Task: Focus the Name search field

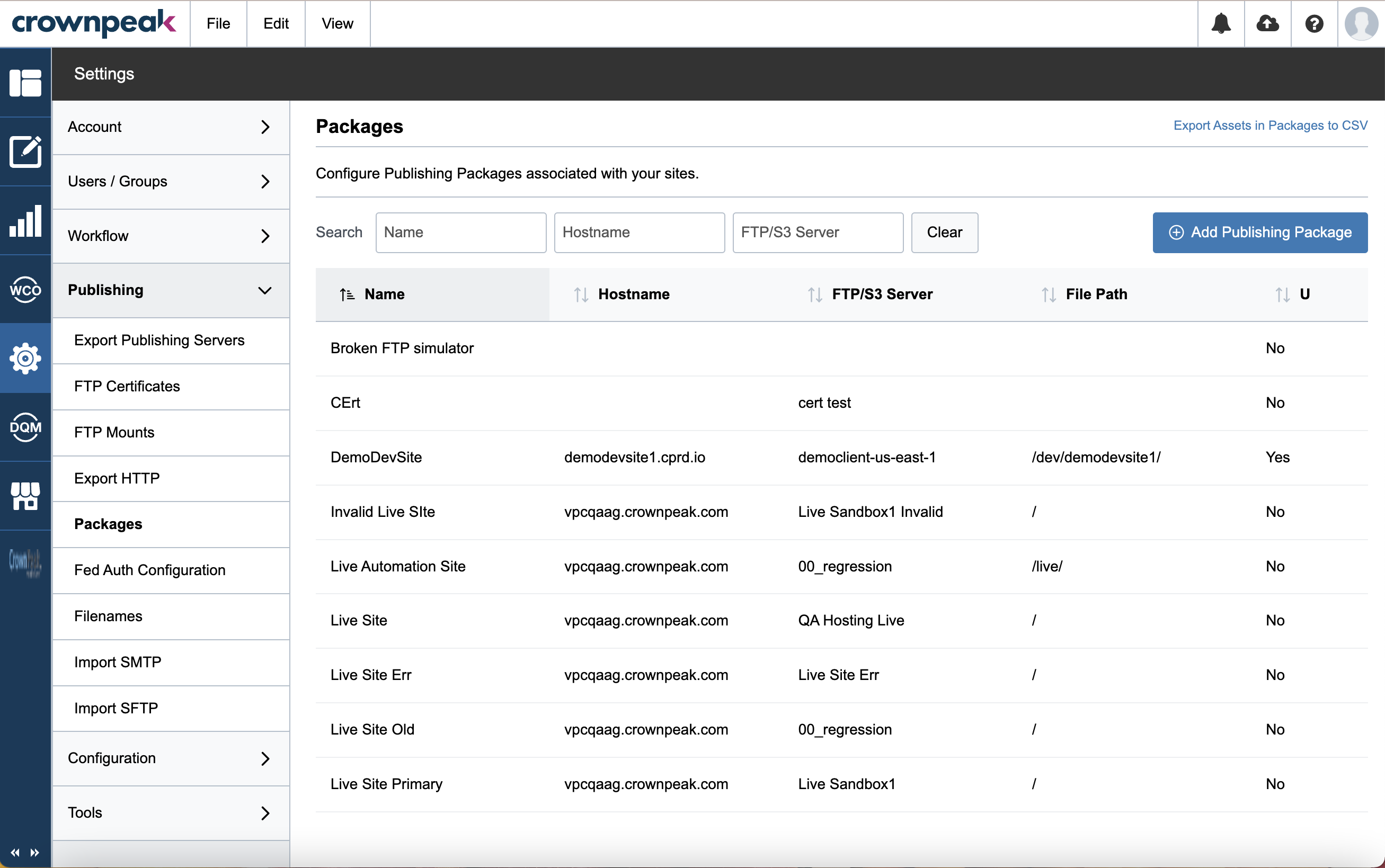Action: coord(460,232)
